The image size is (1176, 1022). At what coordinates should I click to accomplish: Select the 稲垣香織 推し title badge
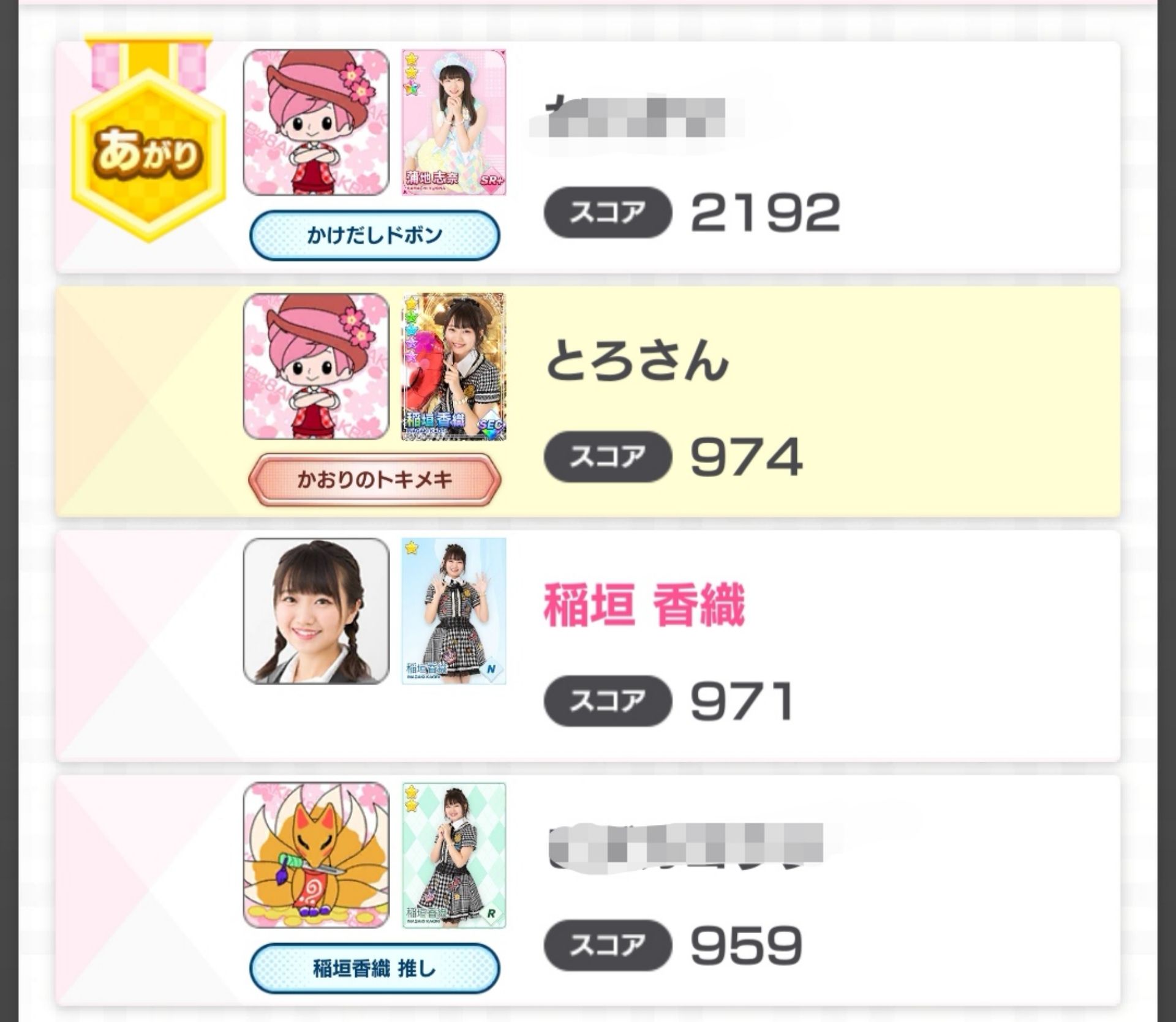tap(375, 969)
